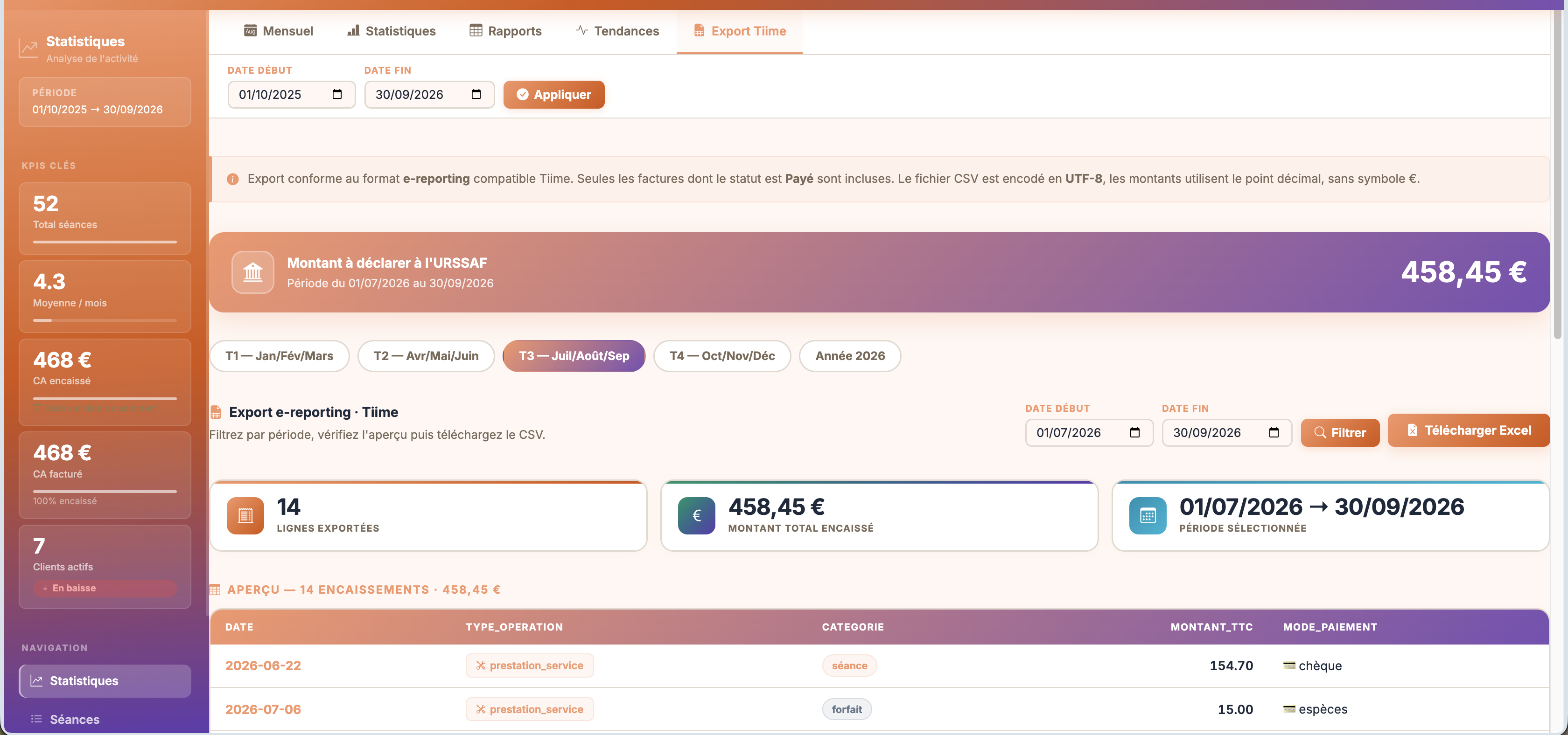Click the Total séances progress bar
This screenshot has height=735, width=1568.
(x=105, y=242)
